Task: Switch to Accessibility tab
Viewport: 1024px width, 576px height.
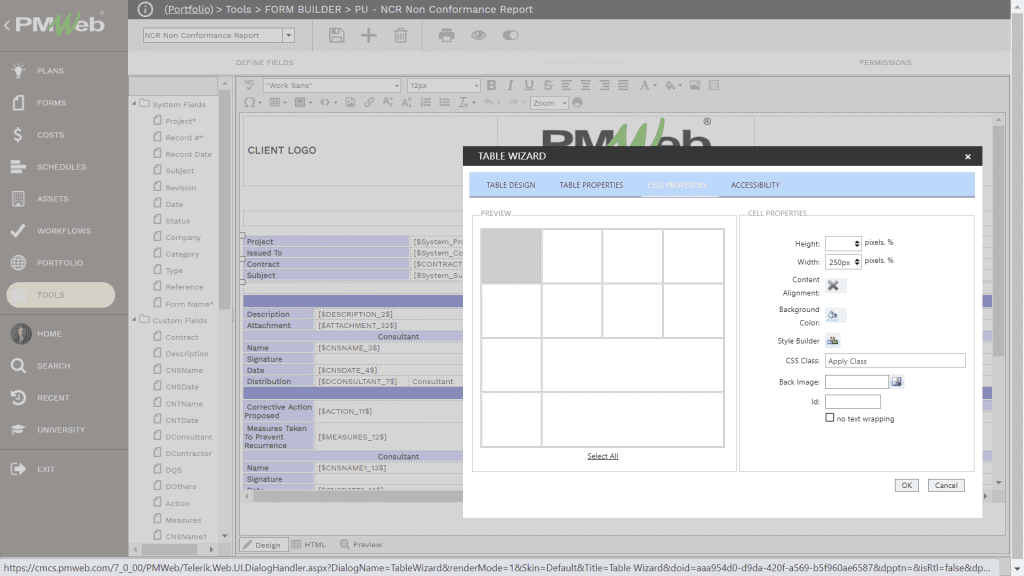Action: tap(755, 185)
